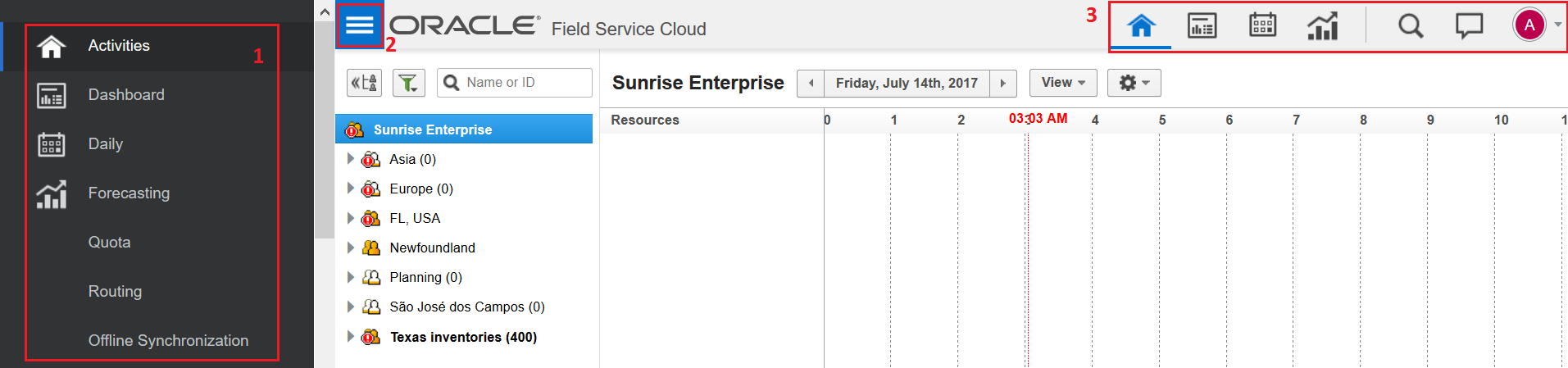This screenshot has height=368, width=1568.
Task: Click the hamburger navigation menu icon
Action: pyautogui.click(x=360, y=25)
